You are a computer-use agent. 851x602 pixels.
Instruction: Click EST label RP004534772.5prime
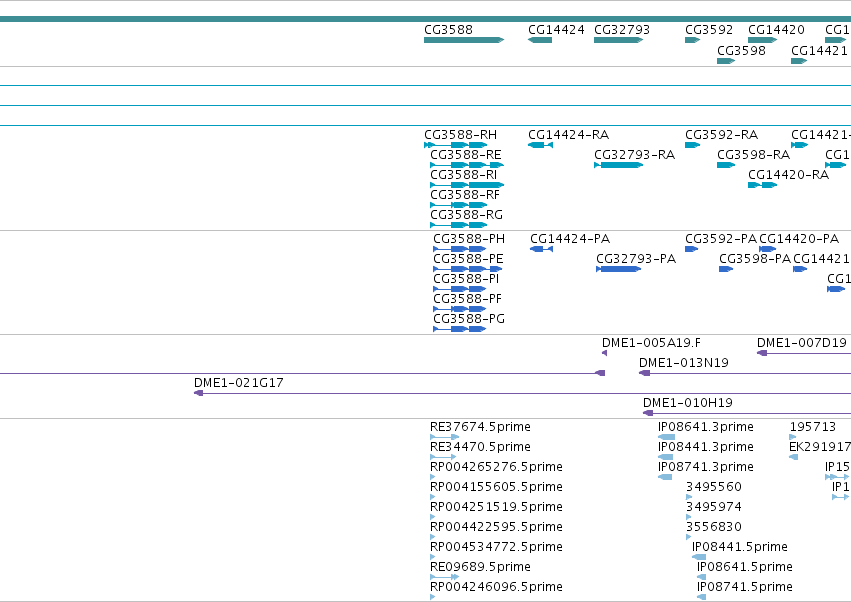click(496, 548)
